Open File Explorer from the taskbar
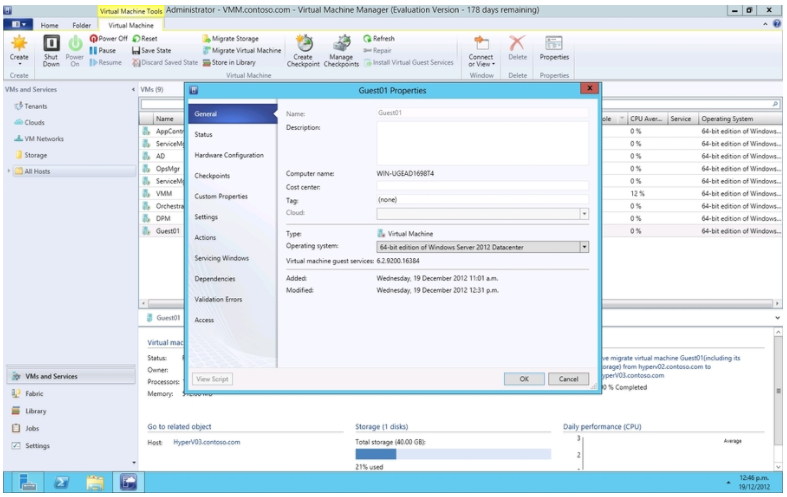 [95, 482]
